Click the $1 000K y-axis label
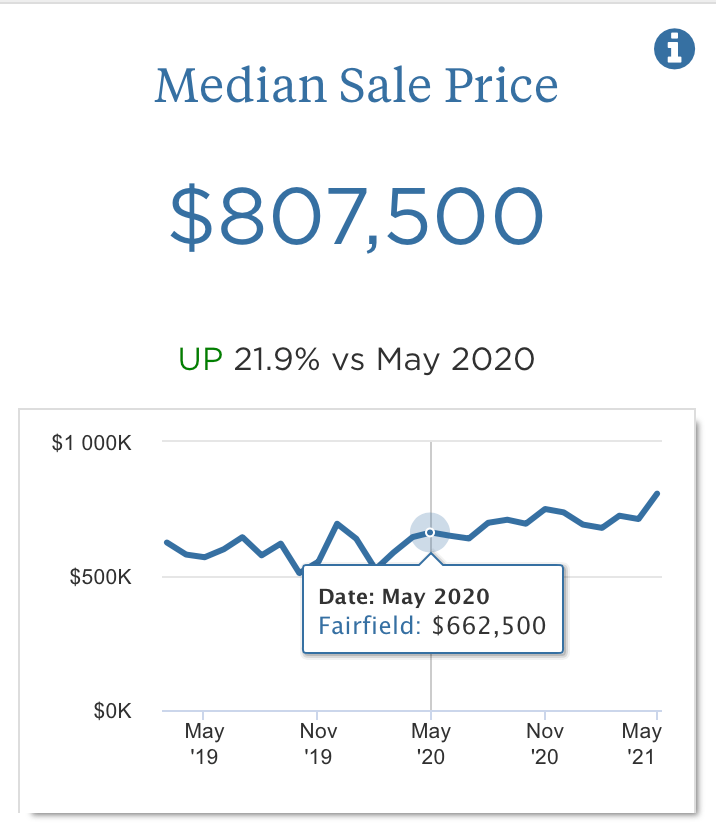The width and height of the screenshot is (716, 832). 92,442
